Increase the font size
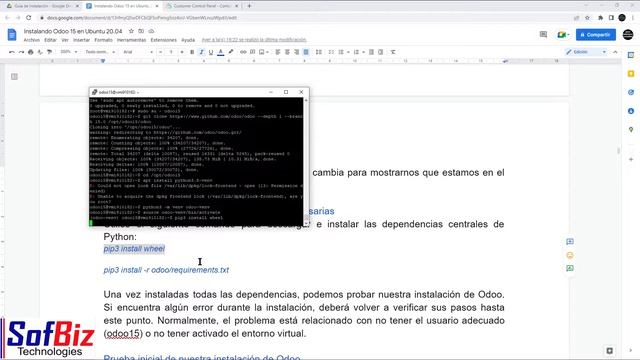Viewport: 640px width, 360px height. click(x=182, y=52)
